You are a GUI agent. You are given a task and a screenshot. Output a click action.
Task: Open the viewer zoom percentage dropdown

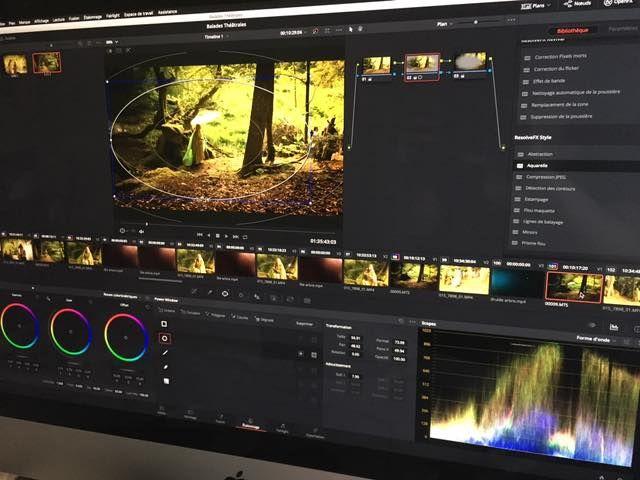(112, 42)
